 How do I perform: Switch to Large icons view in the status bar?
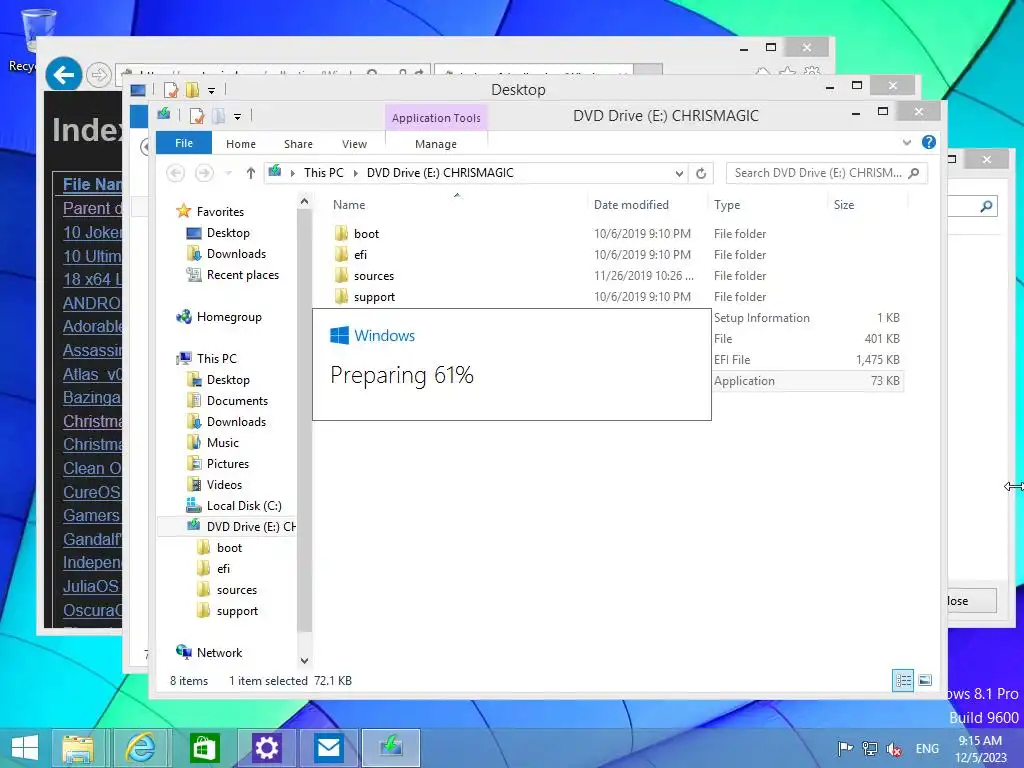(925, 680)
